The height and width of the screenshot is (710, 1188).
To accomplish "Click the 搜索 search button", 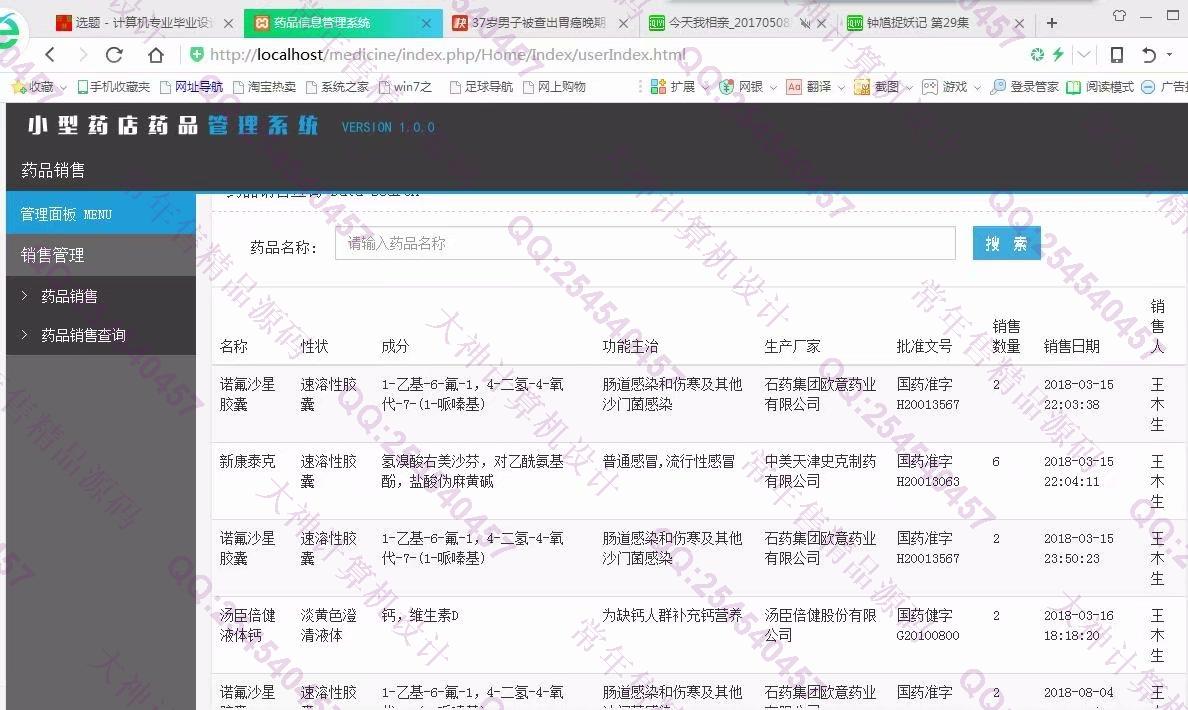I will click(1006, 243).
